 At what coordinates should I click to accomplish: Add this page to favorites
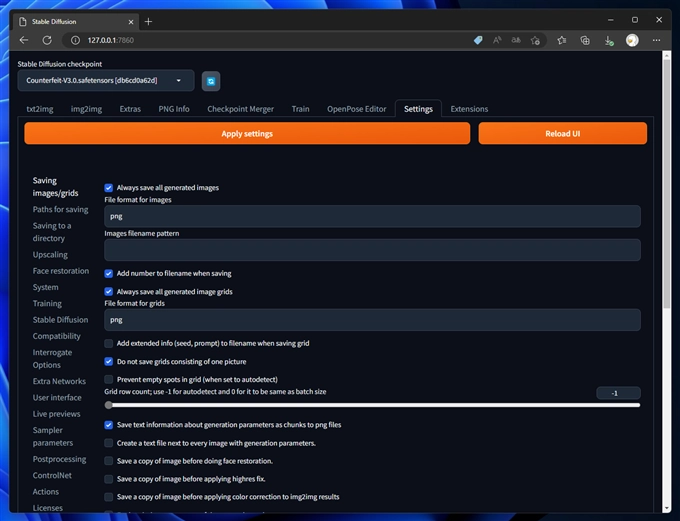coord(535,40)
